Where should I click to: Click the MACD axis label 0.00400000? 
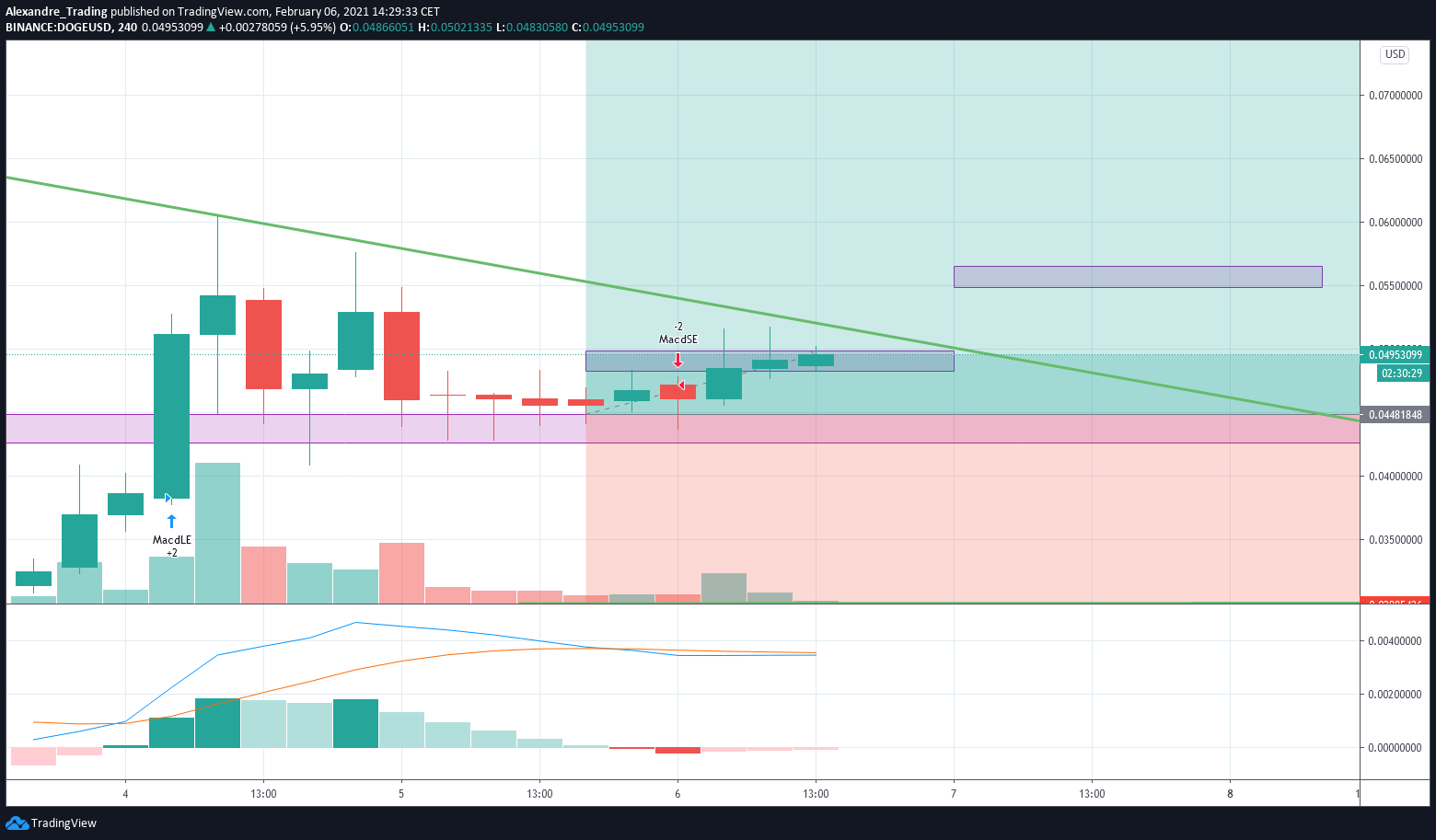[x=1395, y=641]
